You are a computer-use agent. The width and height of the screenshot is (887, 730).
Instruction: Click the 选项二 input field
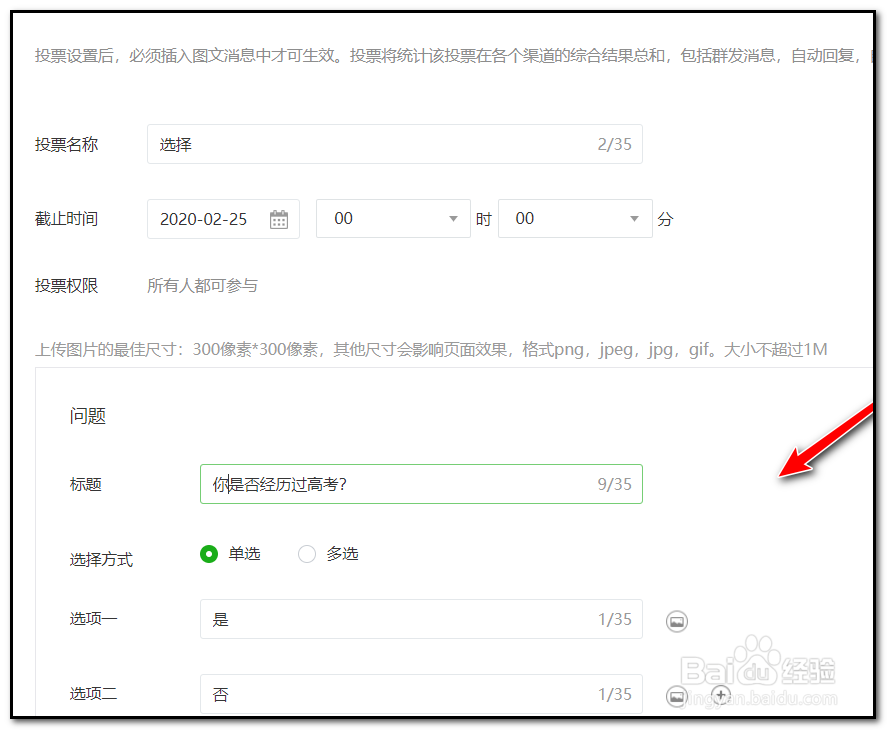point(421,694)
